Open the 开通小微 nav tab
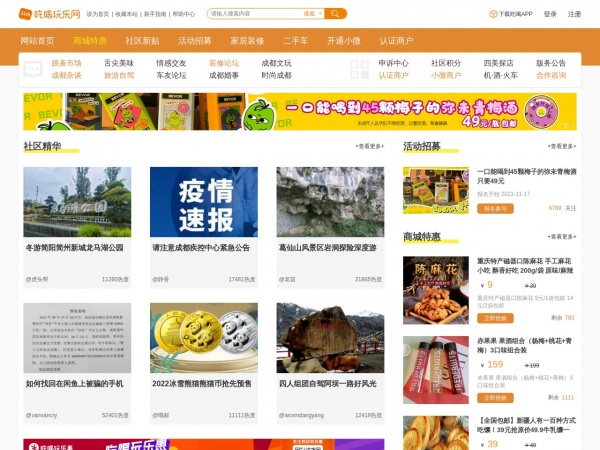The image size is (600, 450). [344, 41]
